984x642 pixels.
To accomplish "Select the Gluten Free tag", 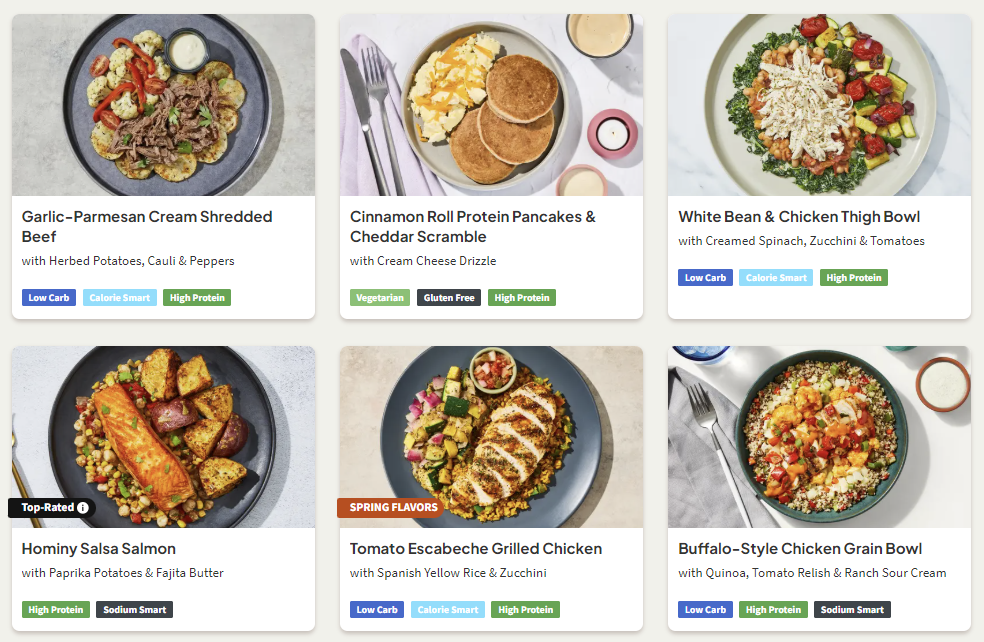I will point(449,298).
